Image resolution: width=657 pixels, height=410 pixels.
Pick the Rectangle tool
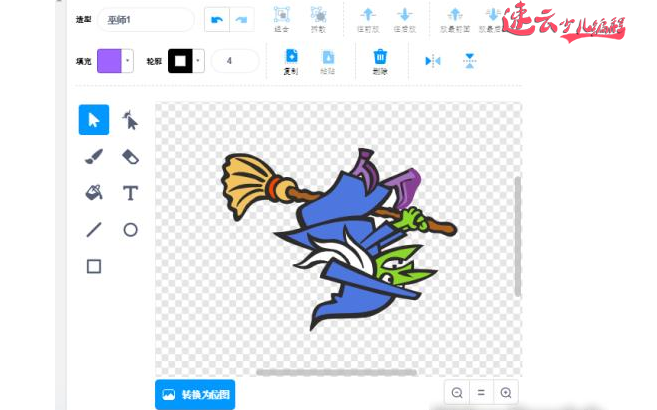coord(94,266)
